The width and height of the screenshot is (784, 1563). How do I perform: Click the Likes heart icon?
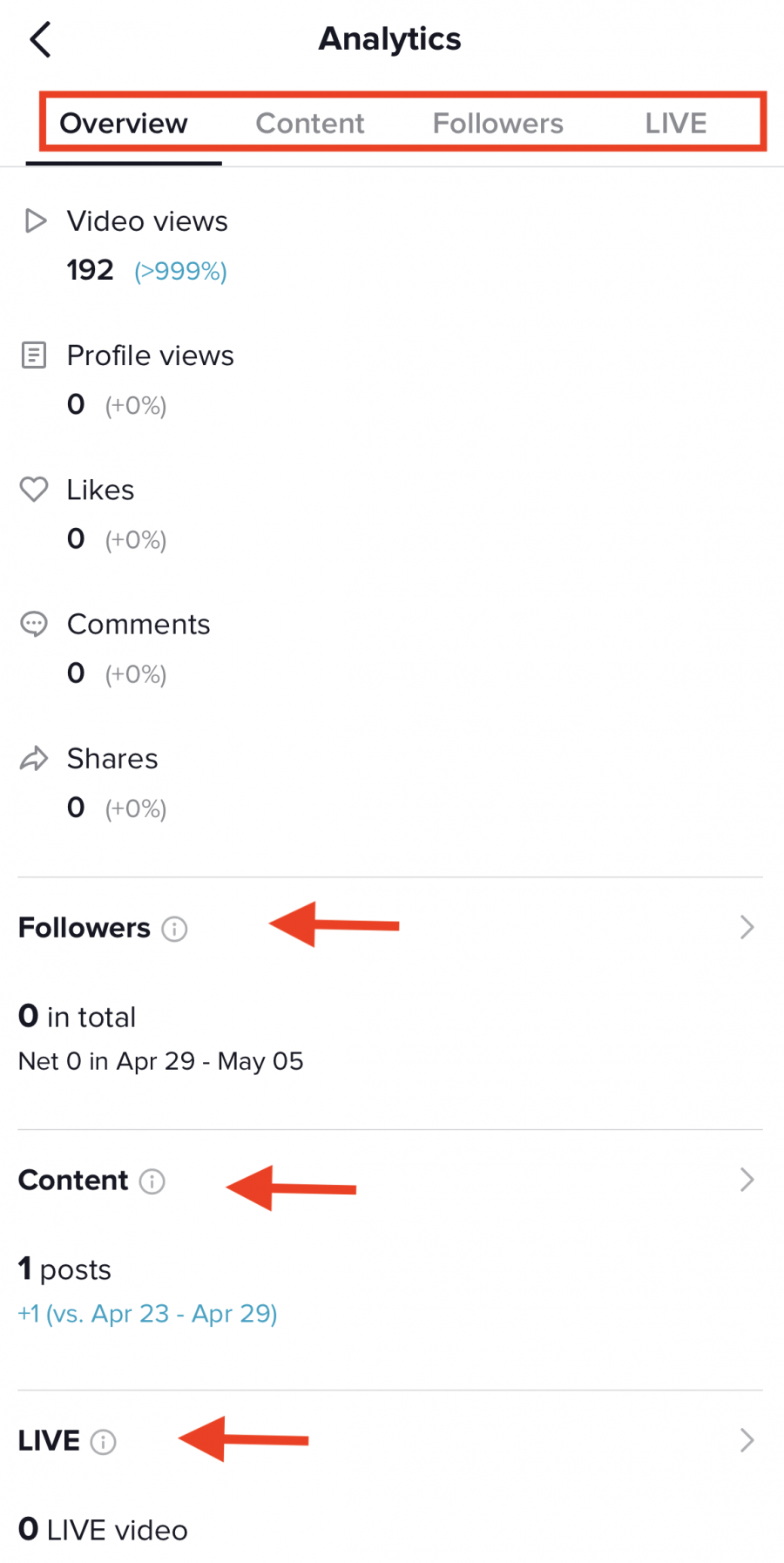33,490
